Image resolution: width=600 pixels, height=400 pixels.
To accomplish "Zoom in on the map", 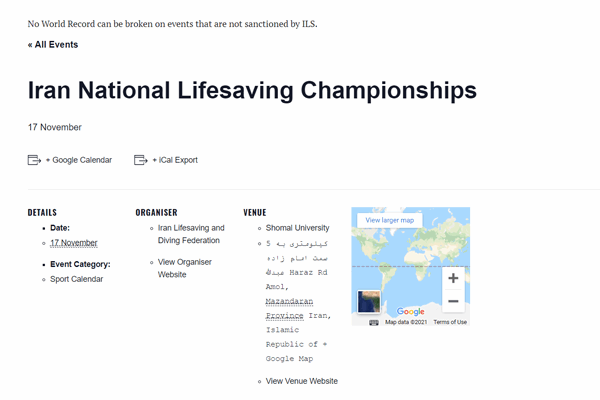I will pyautogui.click(x=453, y=278).
